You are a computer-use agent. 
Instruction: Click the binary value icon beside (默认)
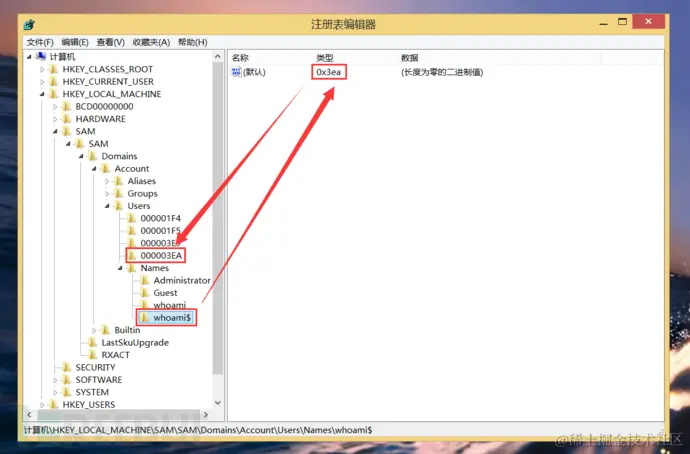pyautogui.click(x=236, y=72)
